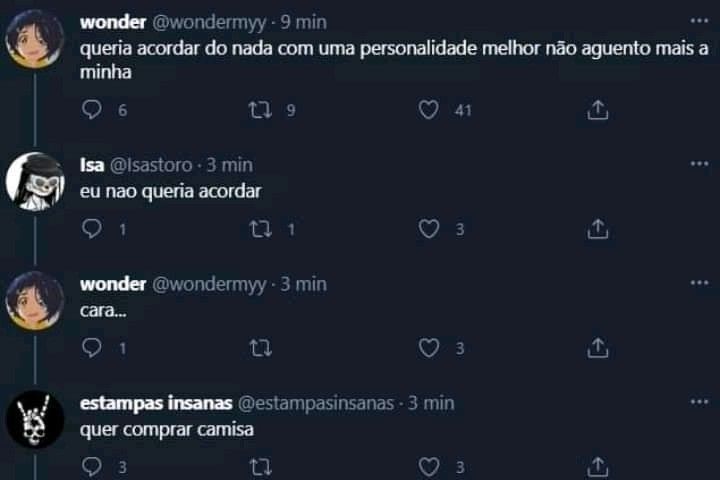The image size is (720, 480).
Task: Reply to wonder's original tweet
Action: click(x=92, y=110)
